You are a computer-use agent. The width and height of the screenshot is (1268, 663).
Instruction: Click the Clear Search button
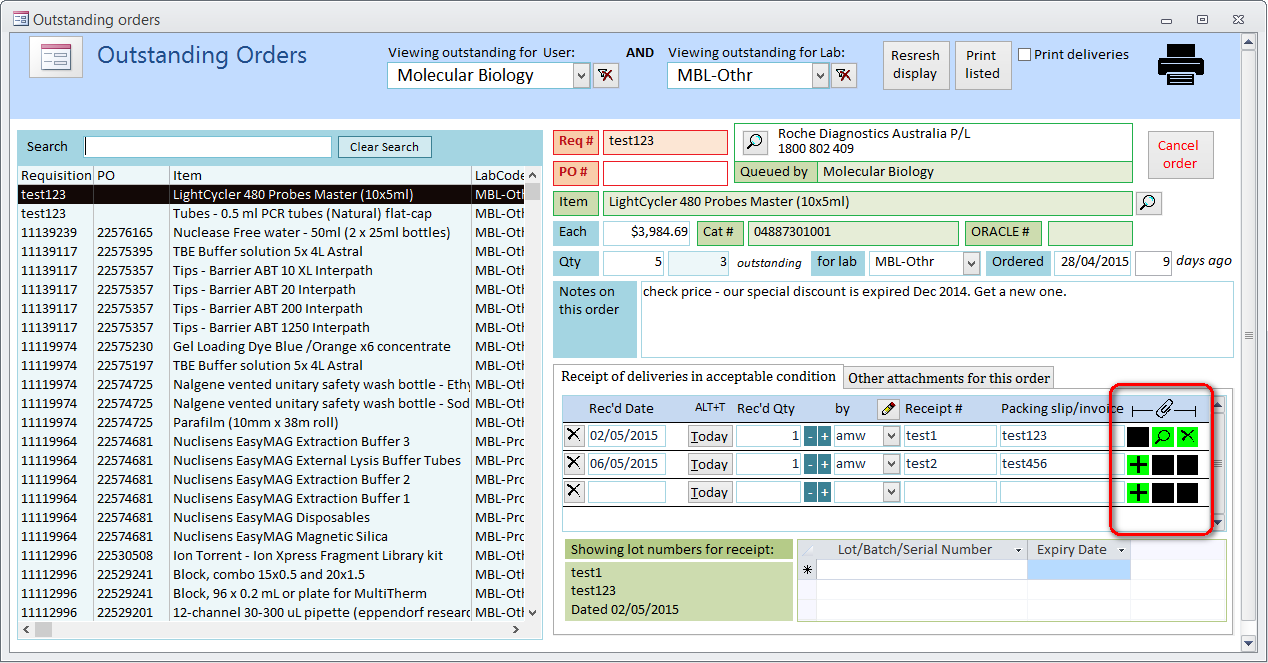[x=384, y=147]
